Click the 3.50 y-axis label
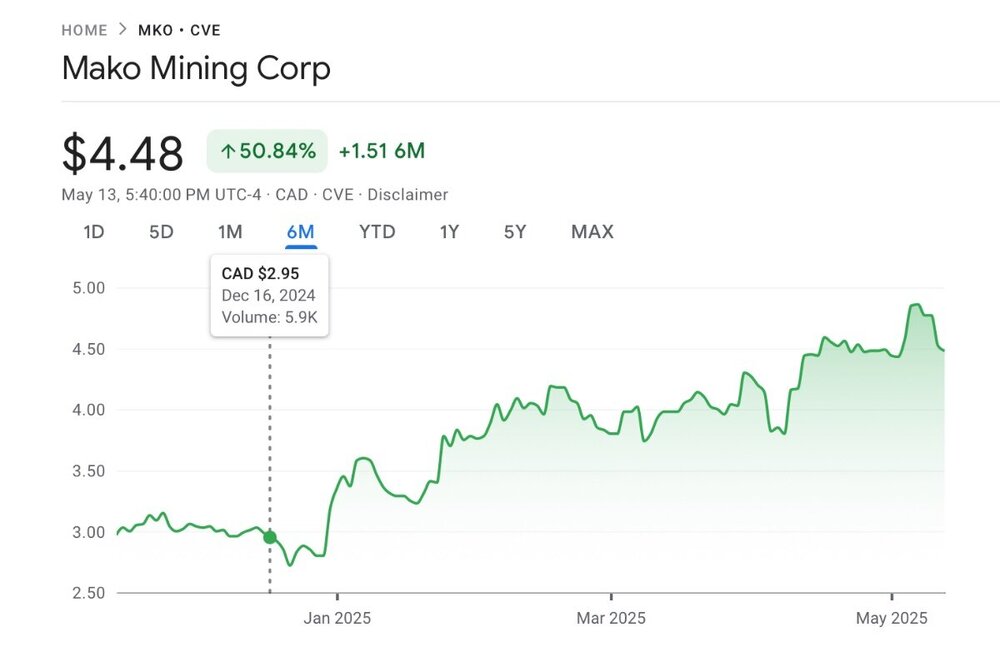Screen dimensions: 1000x657 click(89, 471)
